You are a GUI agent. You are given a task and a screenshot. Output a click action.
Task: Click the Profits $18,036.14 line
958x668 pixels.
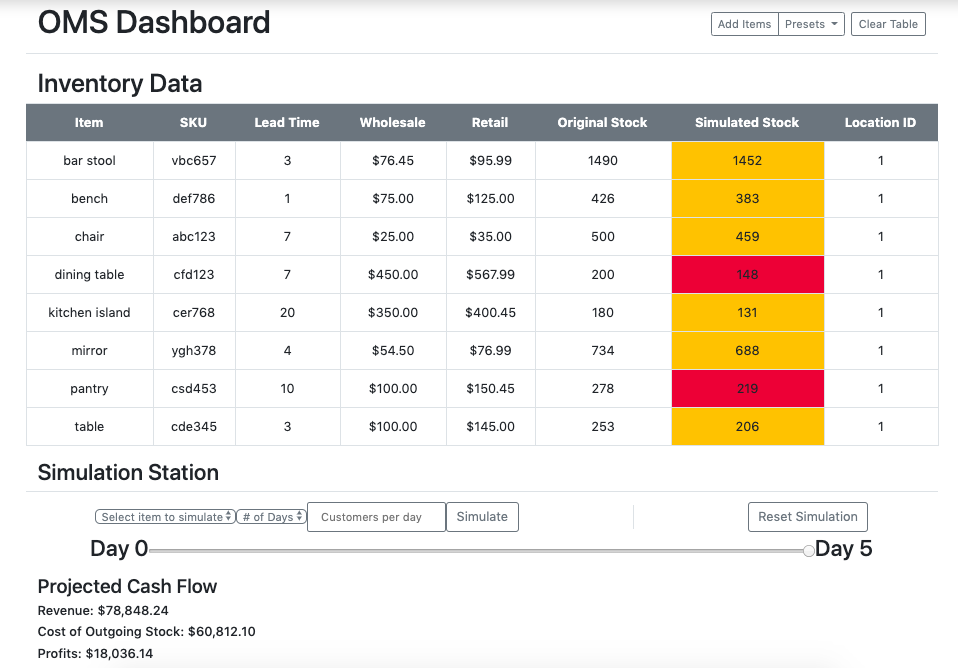point(95,653)
